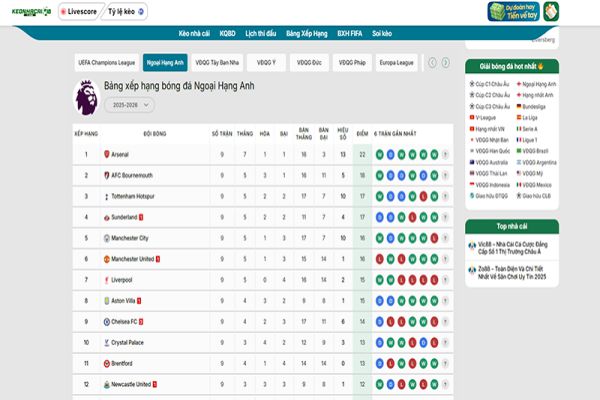The width and height of the screenshot is (600, 400).
Task: Click the Liverpool club crest icon
Action: [x=109, y=279]
